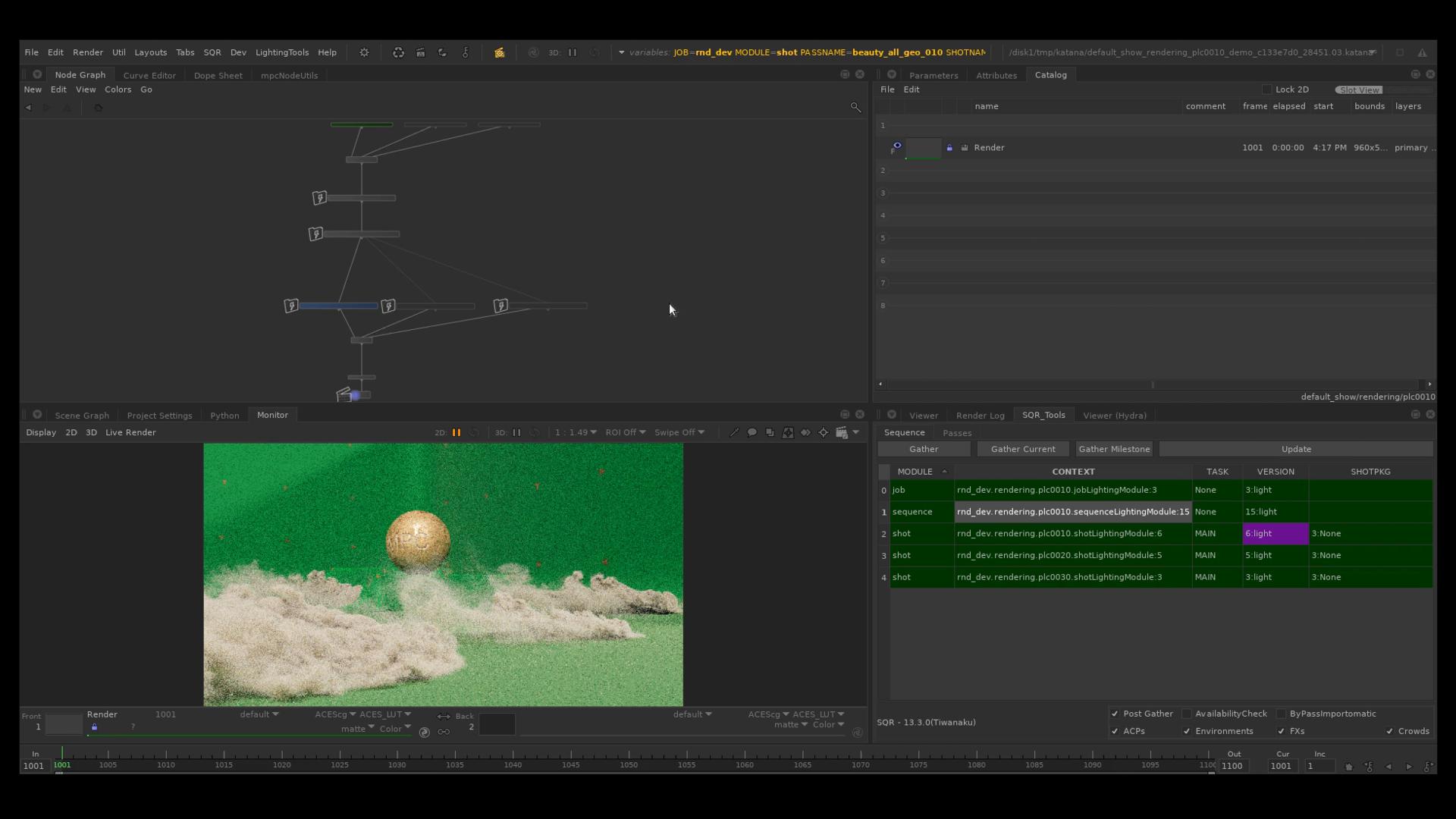Click the recycle-arrows flush caches icon
The image size is (1456, 819).
[398, 52]
